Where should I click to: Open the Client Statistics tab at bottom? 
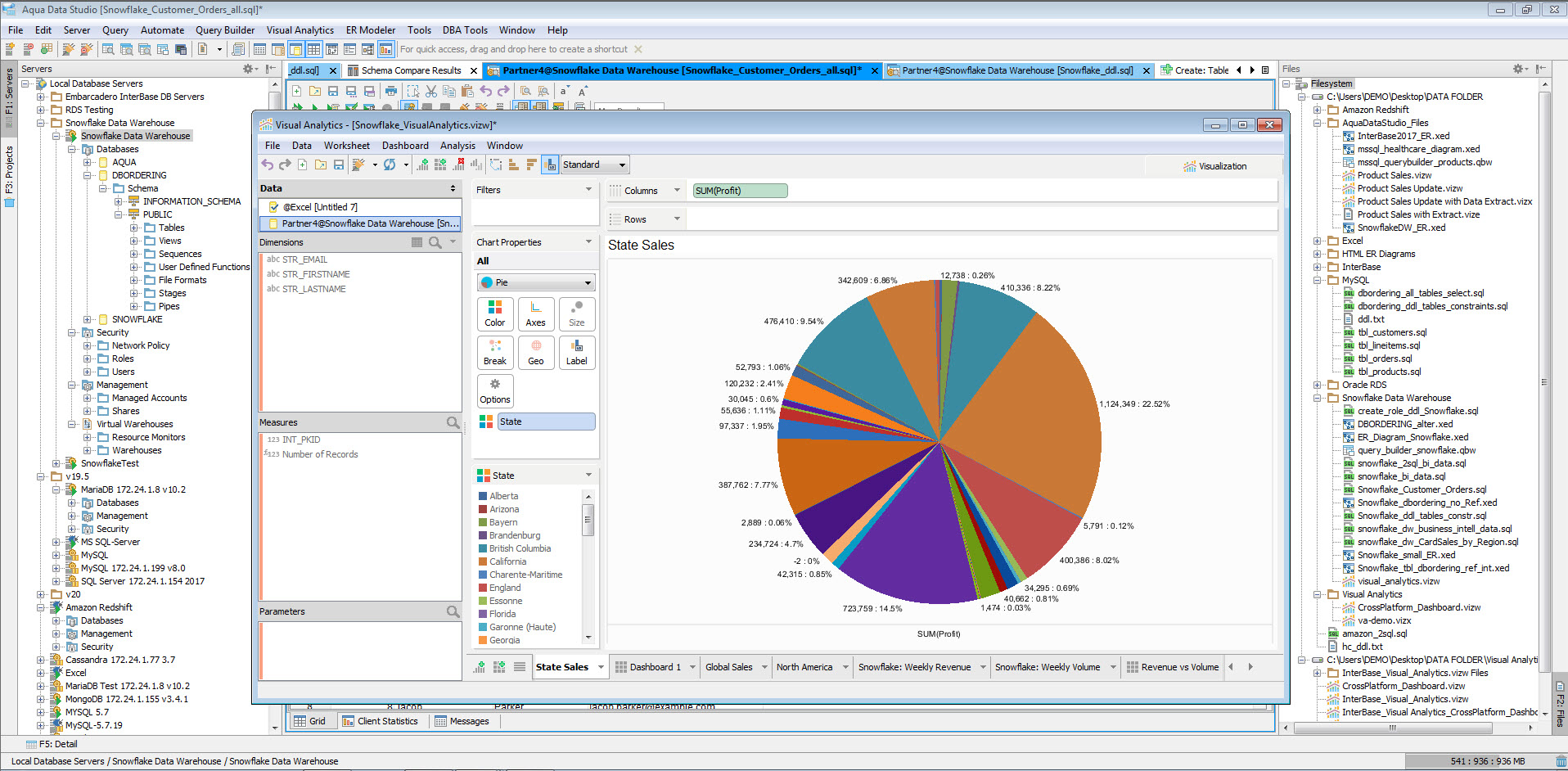pos(380,721)
